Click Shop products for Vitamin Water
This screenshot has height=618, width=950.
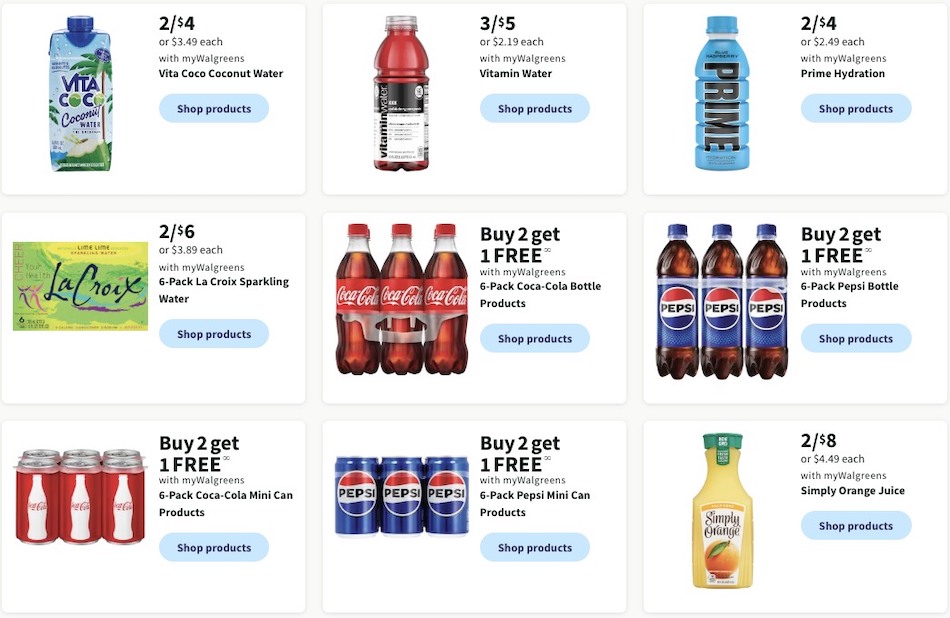pyautogui.click(x=535, y=108)
